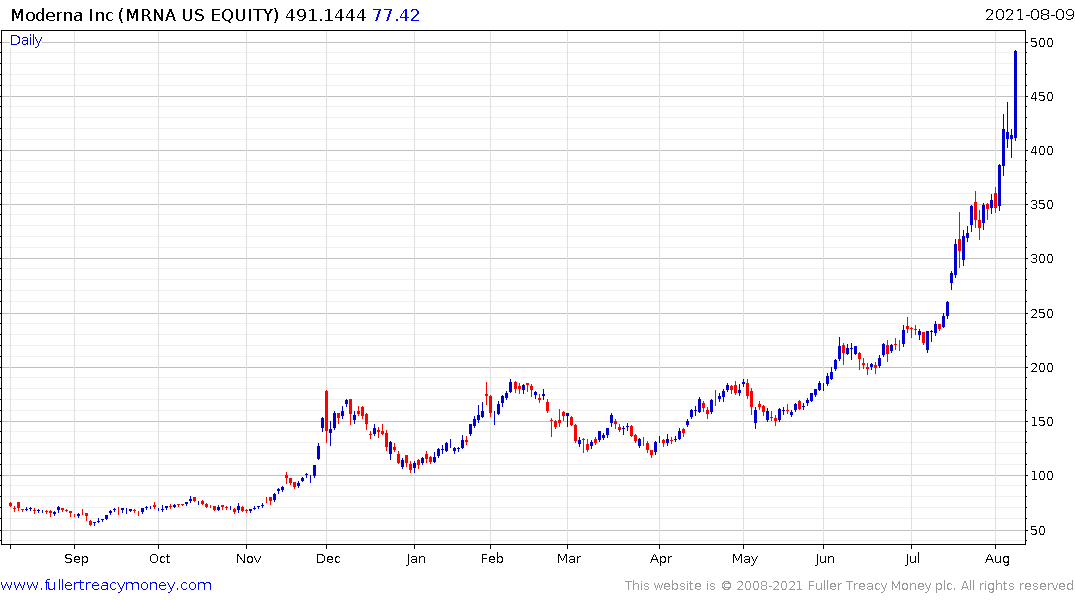
Task: Click the 500 price axis label
Action: [x=1042, y=43]
